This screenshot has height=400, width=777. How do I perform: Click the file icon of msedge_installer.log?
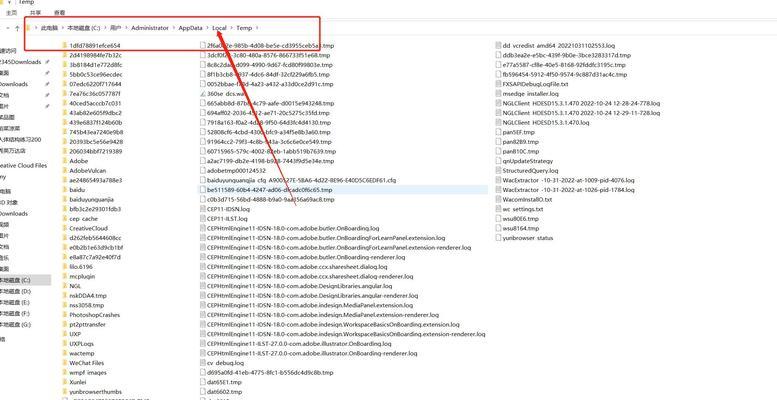(499, 94)
